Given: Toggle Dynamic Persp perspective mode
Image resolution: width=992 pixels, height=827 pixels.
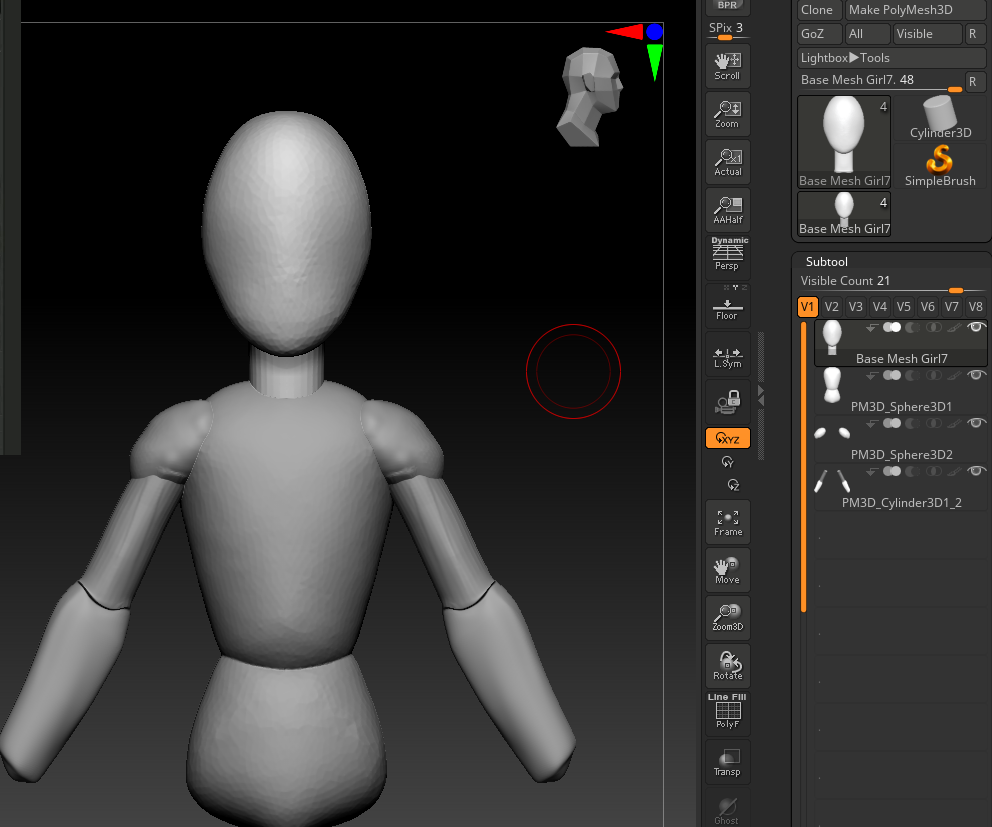Looking at the screenshot, I should [x=727, y=257].
